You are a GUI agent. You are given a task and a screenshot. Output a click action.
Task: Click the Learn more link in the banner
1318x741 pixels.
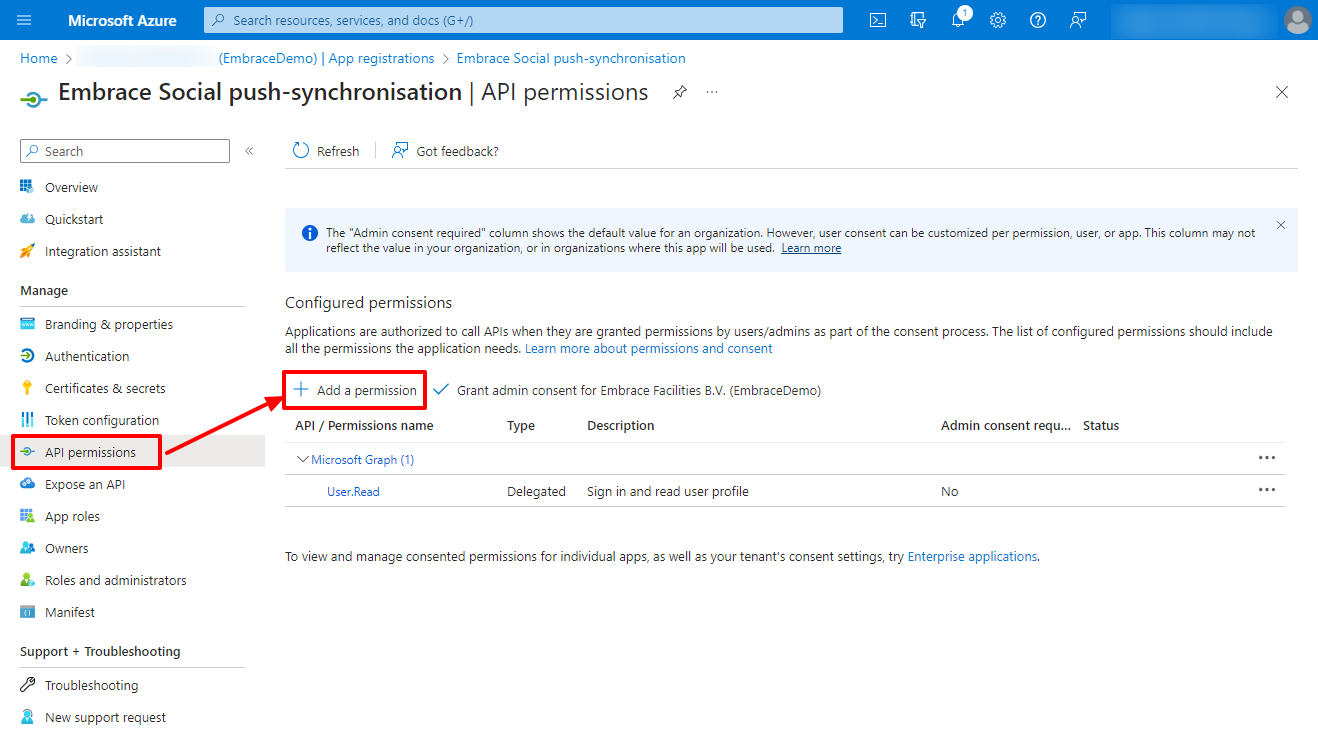(811, 248)
